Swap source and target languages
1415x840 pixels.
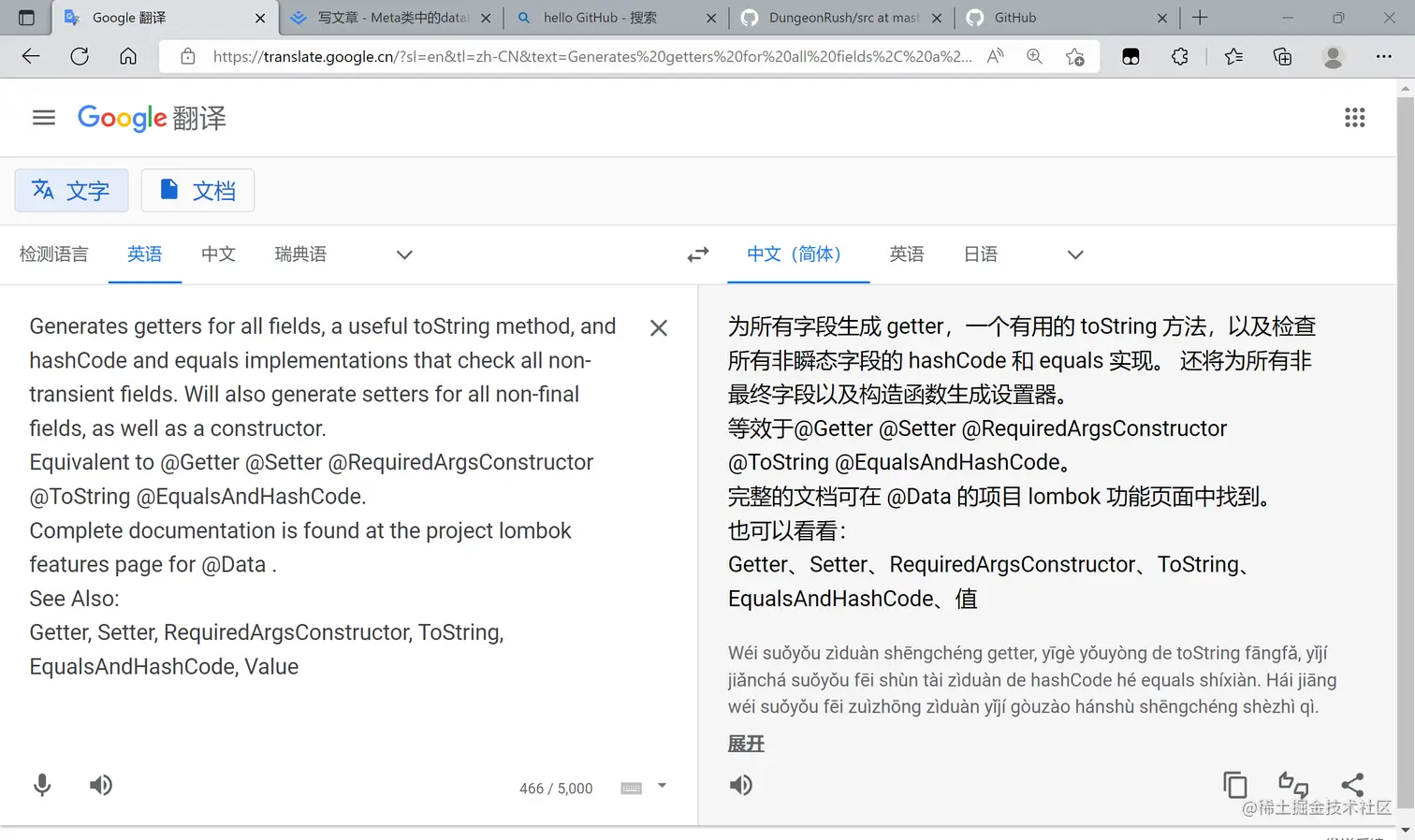click(698, 254)
